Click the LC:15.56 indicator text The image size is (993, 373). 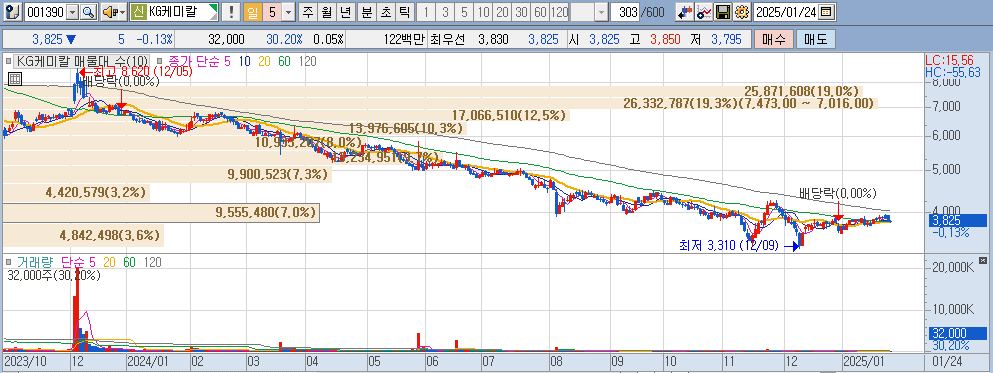coord(952,60)
